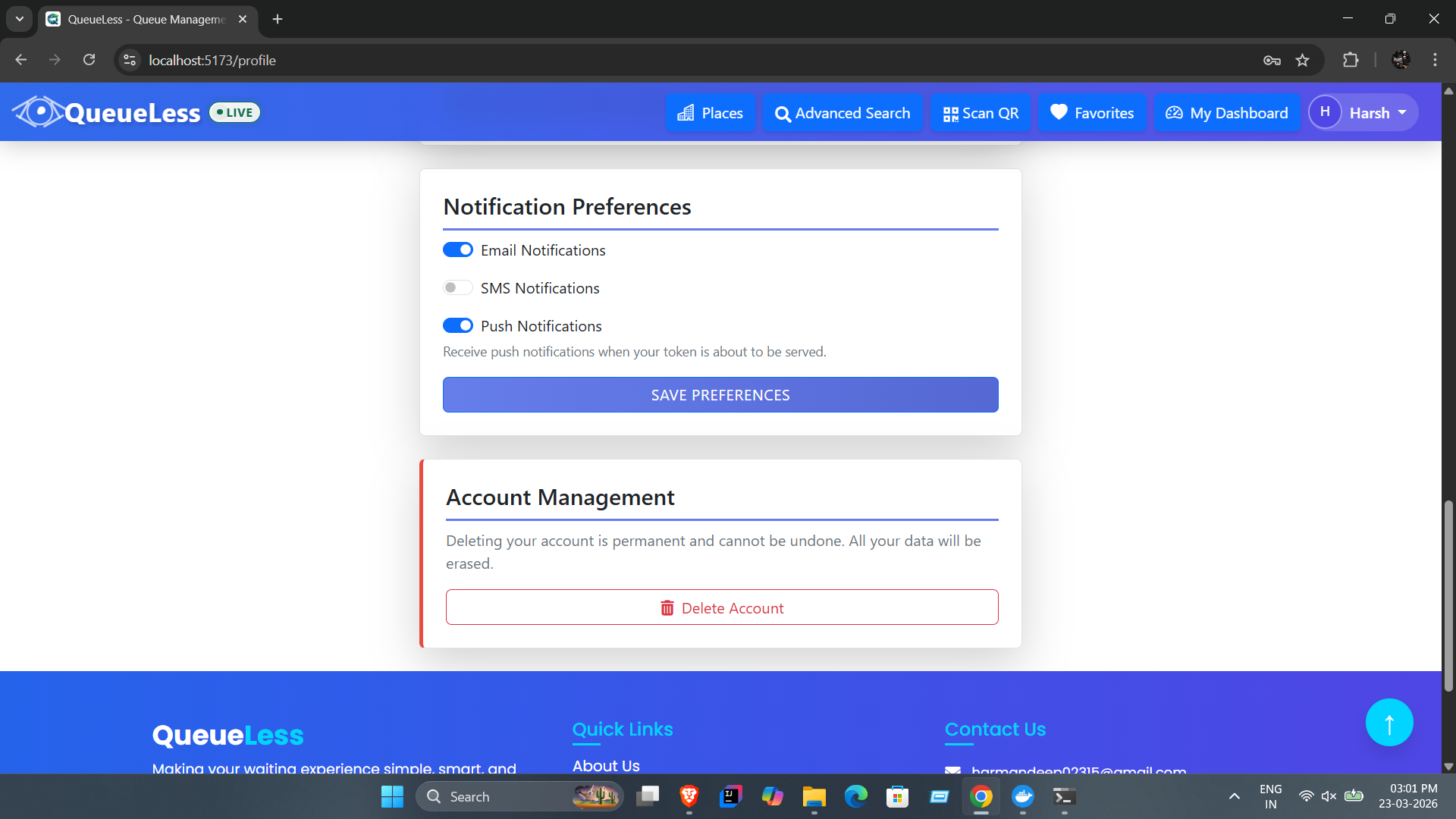The width and height of the screenshot is (1456, 819).
Task: Click the H profile avatar
Action: (x=1325, y=112)
